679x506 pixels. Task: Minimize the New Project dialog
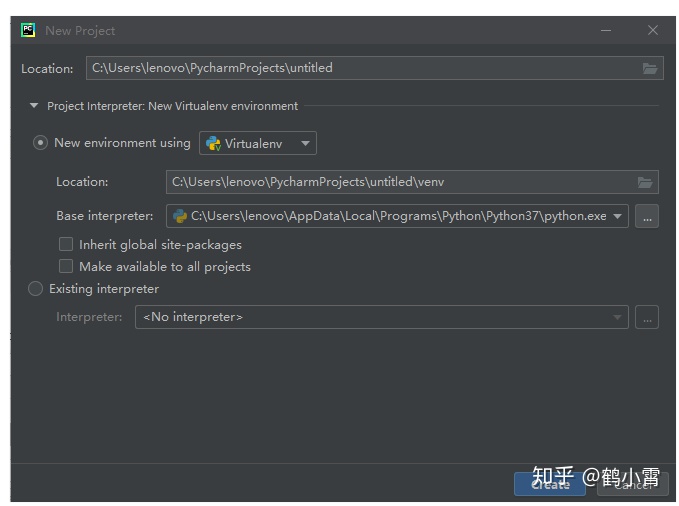[x=606, y=30]
